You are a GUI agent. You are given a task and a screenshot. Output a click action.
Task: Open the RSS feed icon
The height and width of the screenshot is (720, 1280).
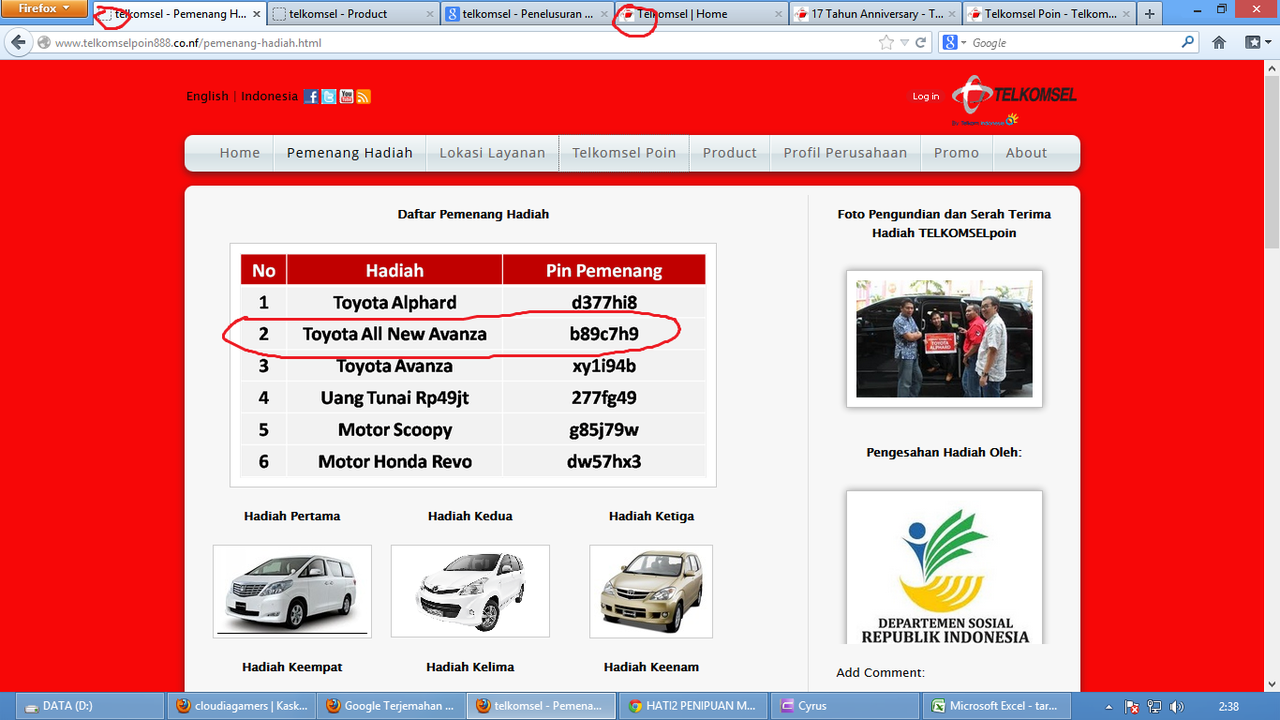tap(363, 96)
